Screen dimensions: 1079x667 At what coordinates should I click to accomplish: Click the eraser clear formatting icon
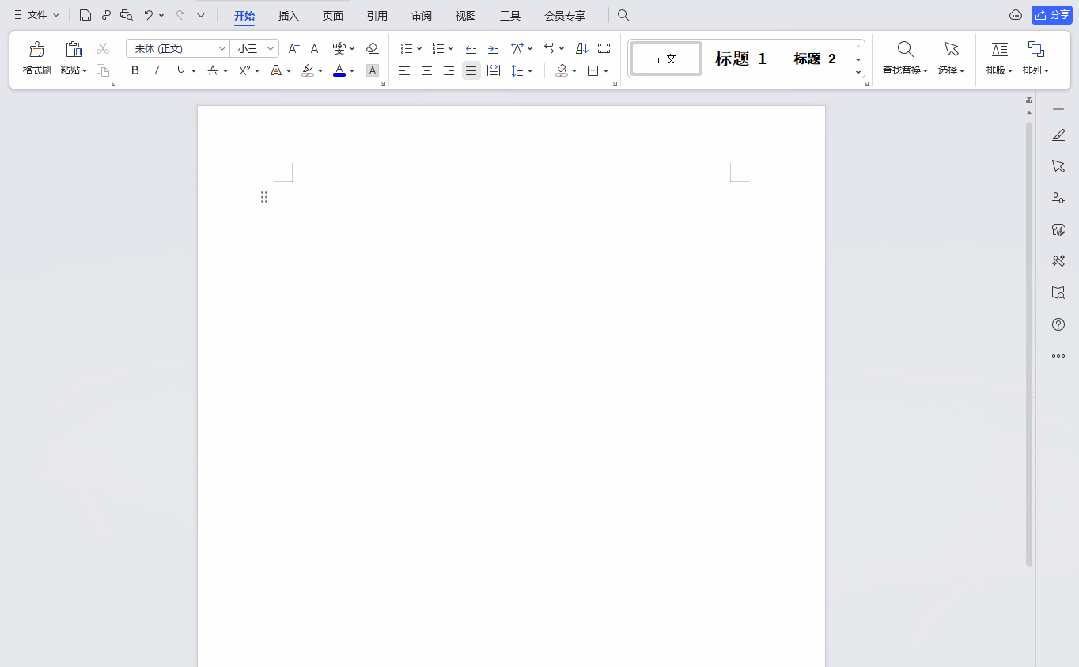point(372,48)
